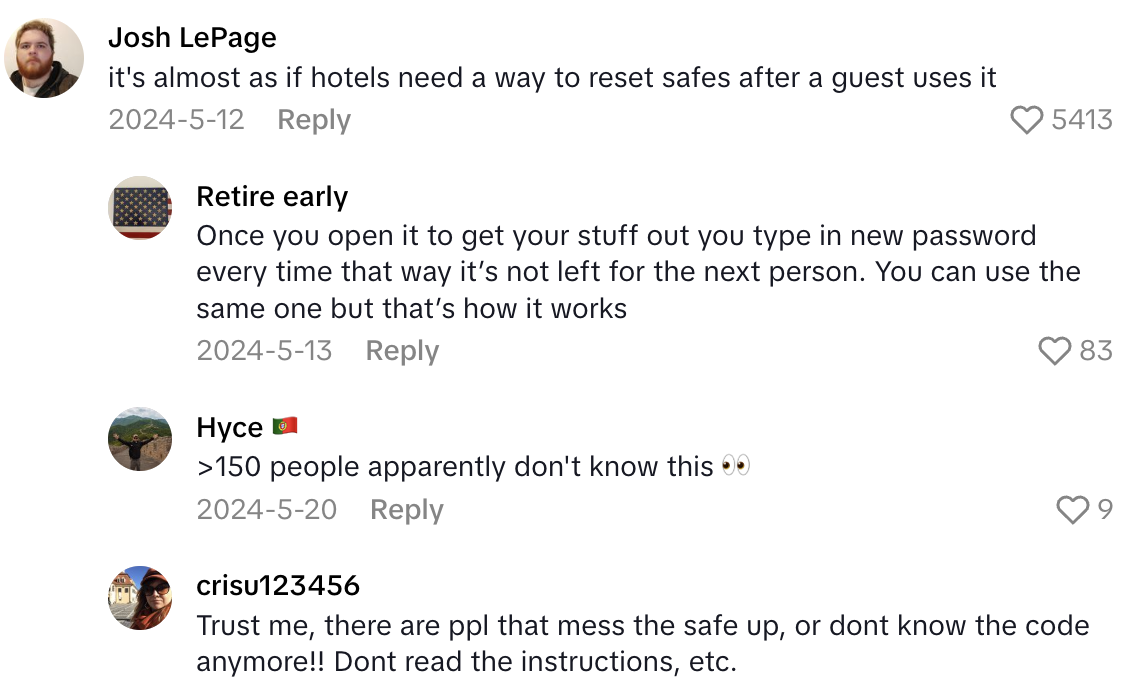Screen dimensions: 1146x688
Task: Click the American flag avatar of Retire early
Action: point(140,208)
